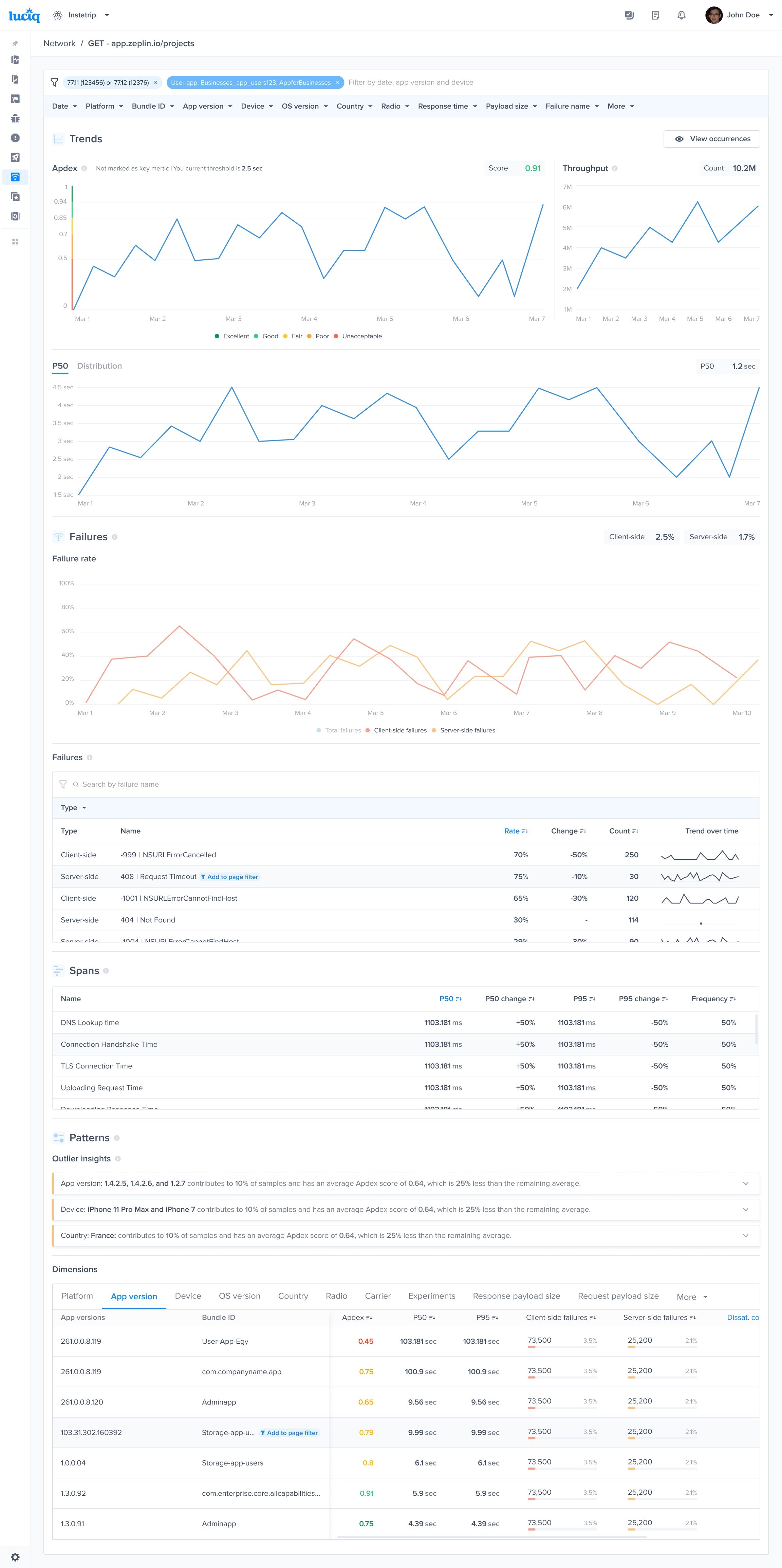
Task: Open settings gear at sidebar bottom
Action: click(x=15, y=1556)
